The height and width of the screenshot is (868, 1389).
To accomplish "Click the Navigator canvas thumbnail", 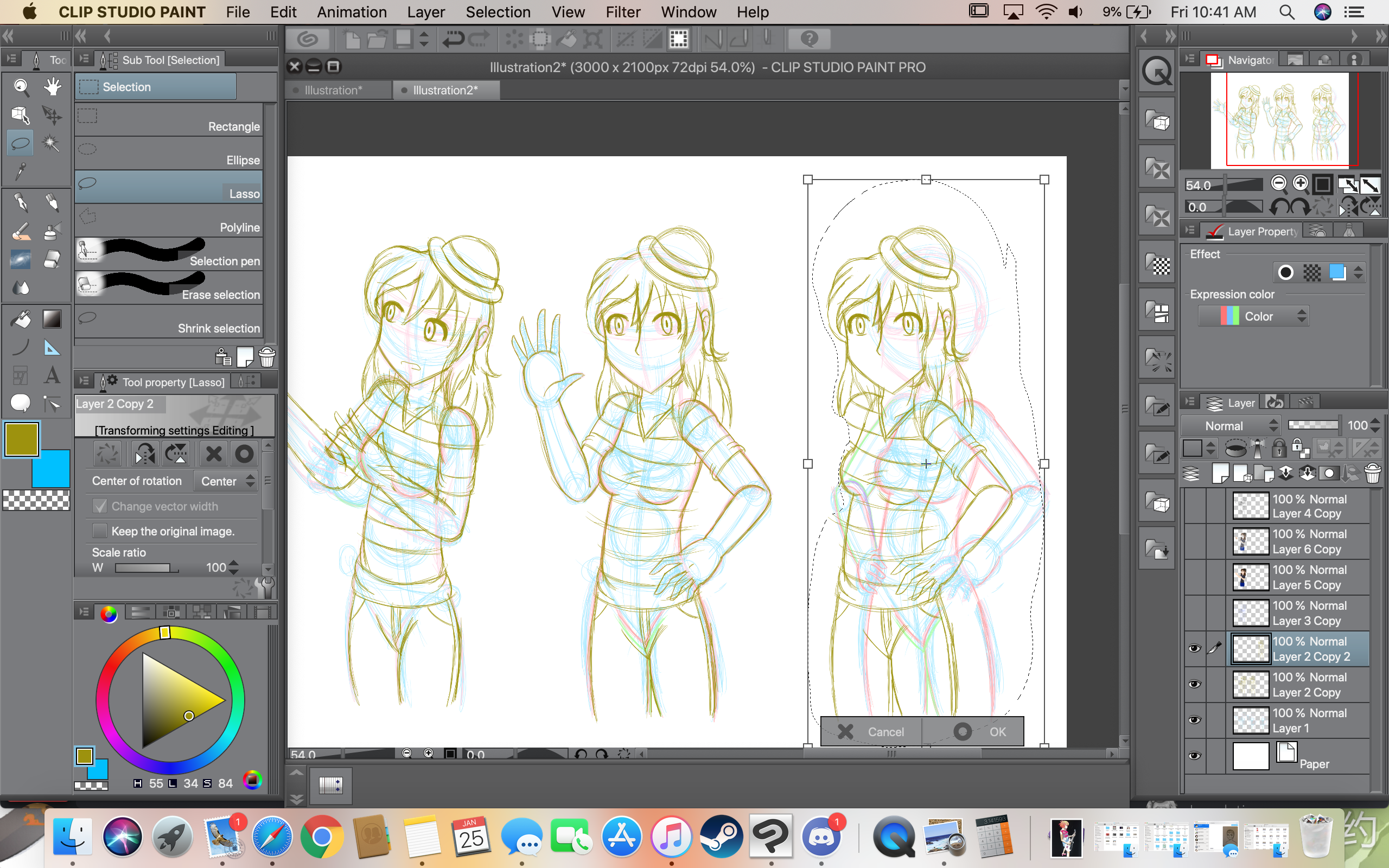I will [x=1280, y=119].
